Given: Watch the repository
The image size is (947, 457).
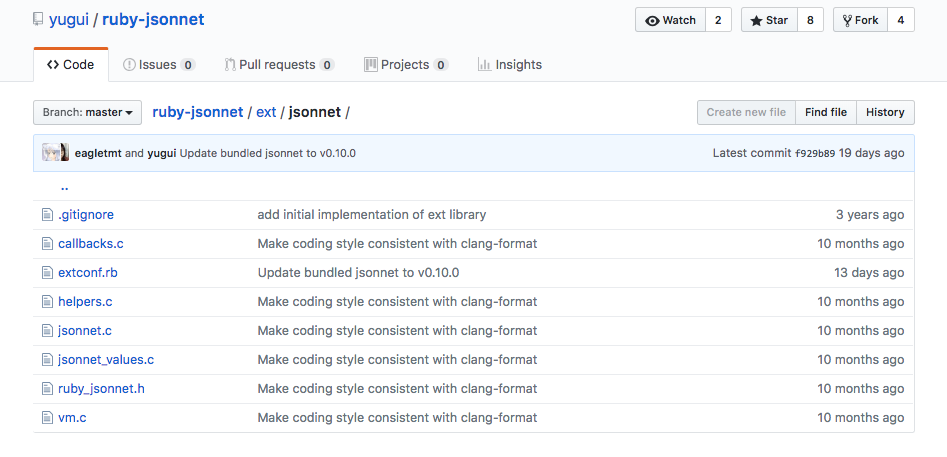Looking at the screenshot, I should pos(670,20).
